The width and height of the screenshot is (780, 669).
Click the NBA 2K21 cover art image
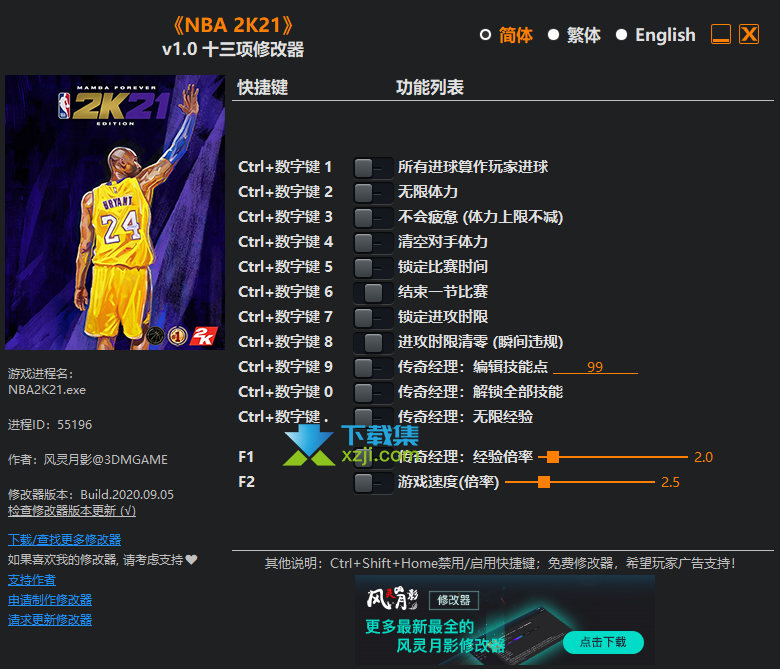tap(115, 212)
